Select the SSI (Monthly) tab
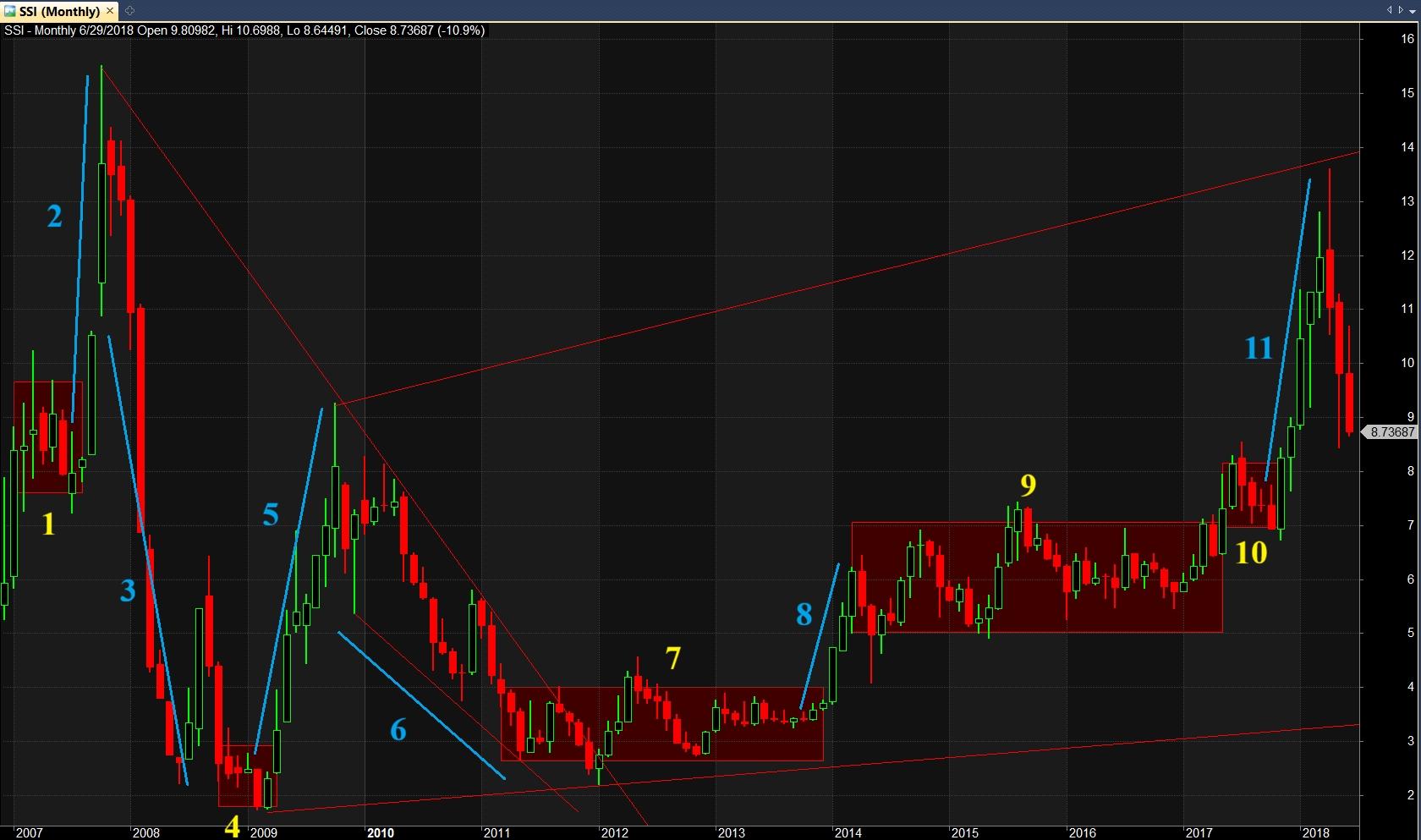 point(59,11)
